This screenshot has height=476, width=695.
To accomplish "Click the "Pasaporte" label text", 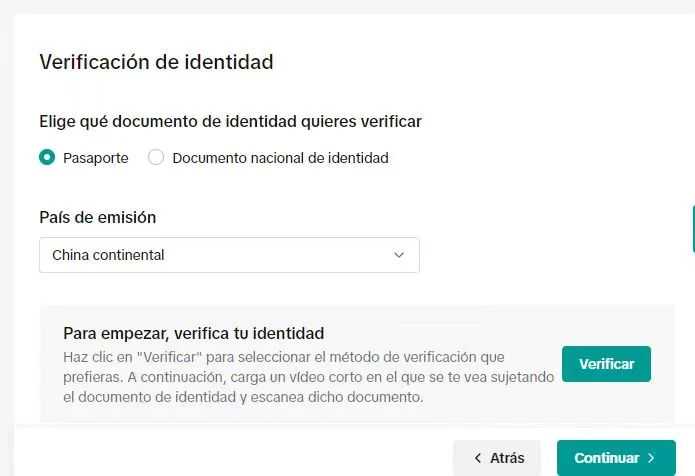I will pyautogui.click(x=95, y=158).
